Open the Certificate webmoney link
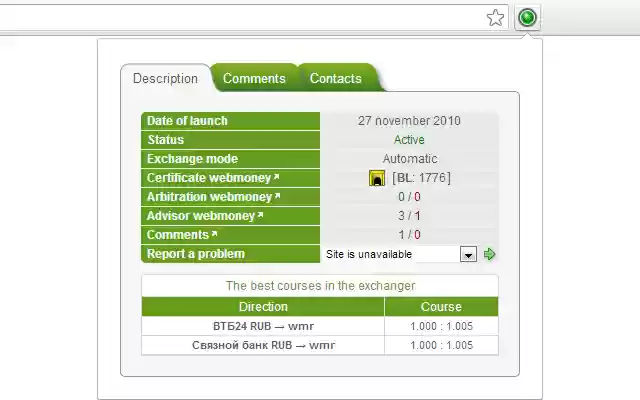This screenshot has width=640, height=400. pos(213,178)
